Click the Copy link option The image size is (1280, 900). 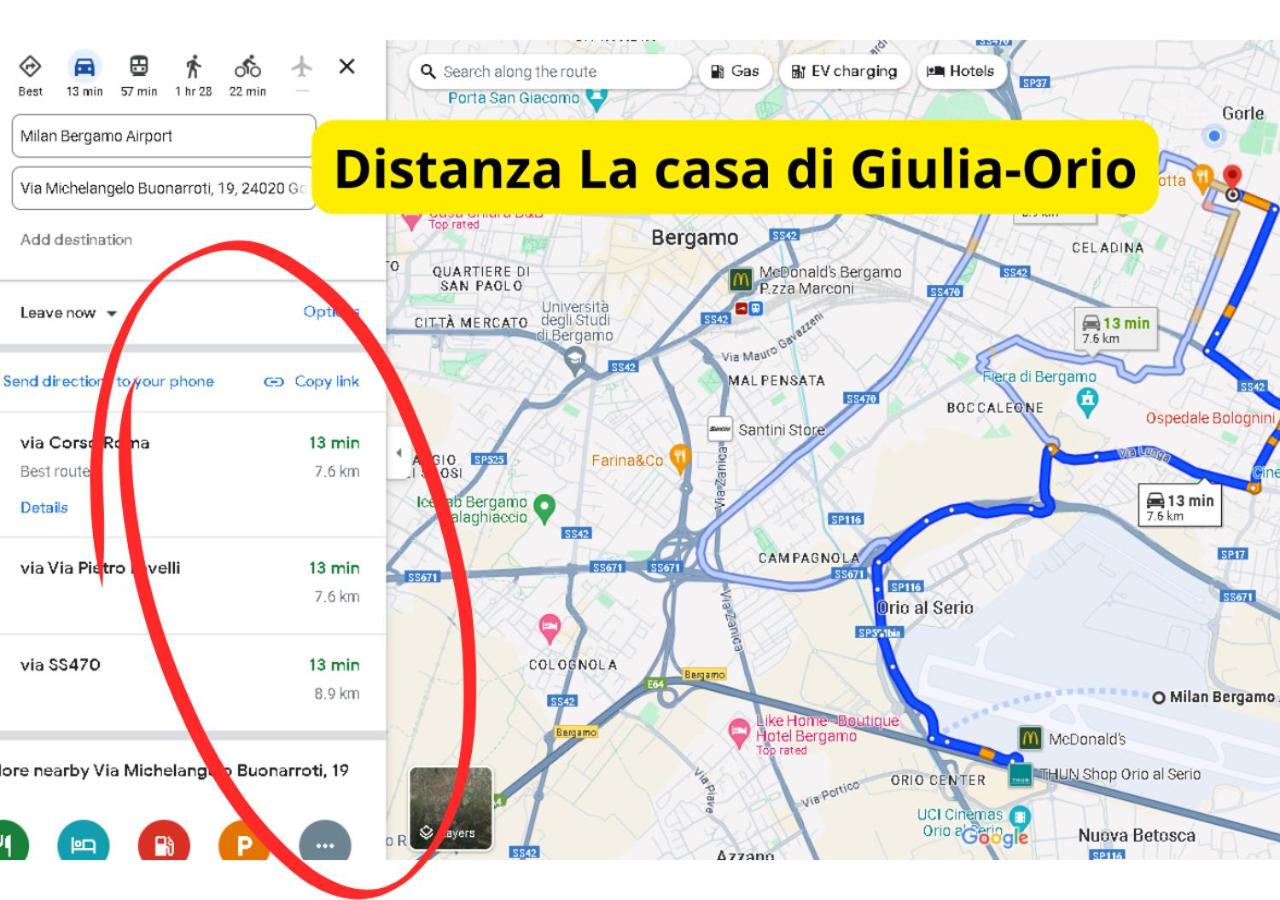click(311, 381)
